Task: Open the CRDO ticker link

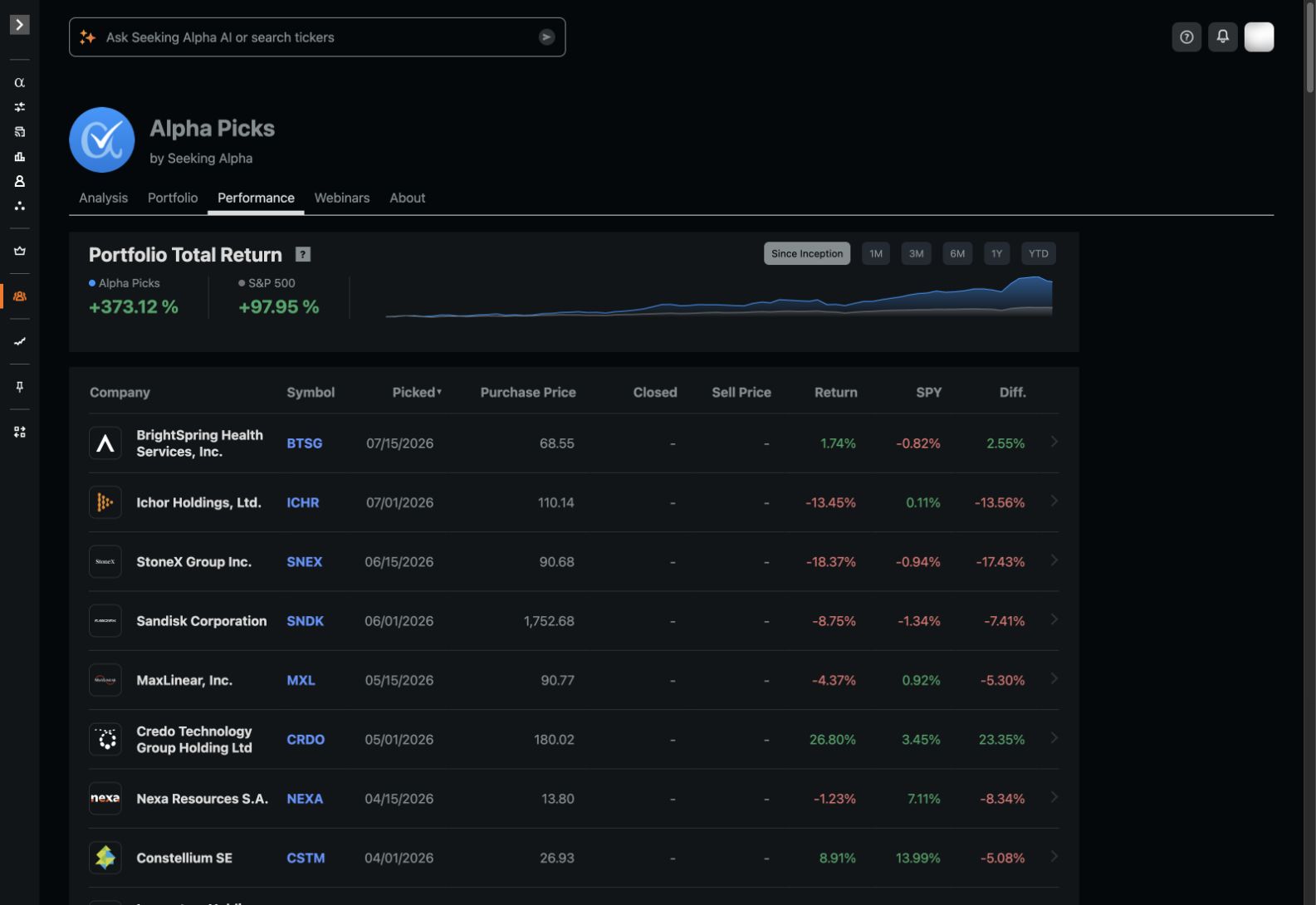Action: 306,740
